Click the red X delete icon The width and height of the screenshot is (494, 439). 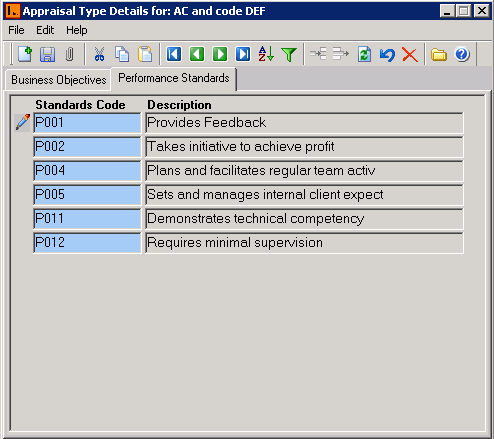click(x=410, y=55)
